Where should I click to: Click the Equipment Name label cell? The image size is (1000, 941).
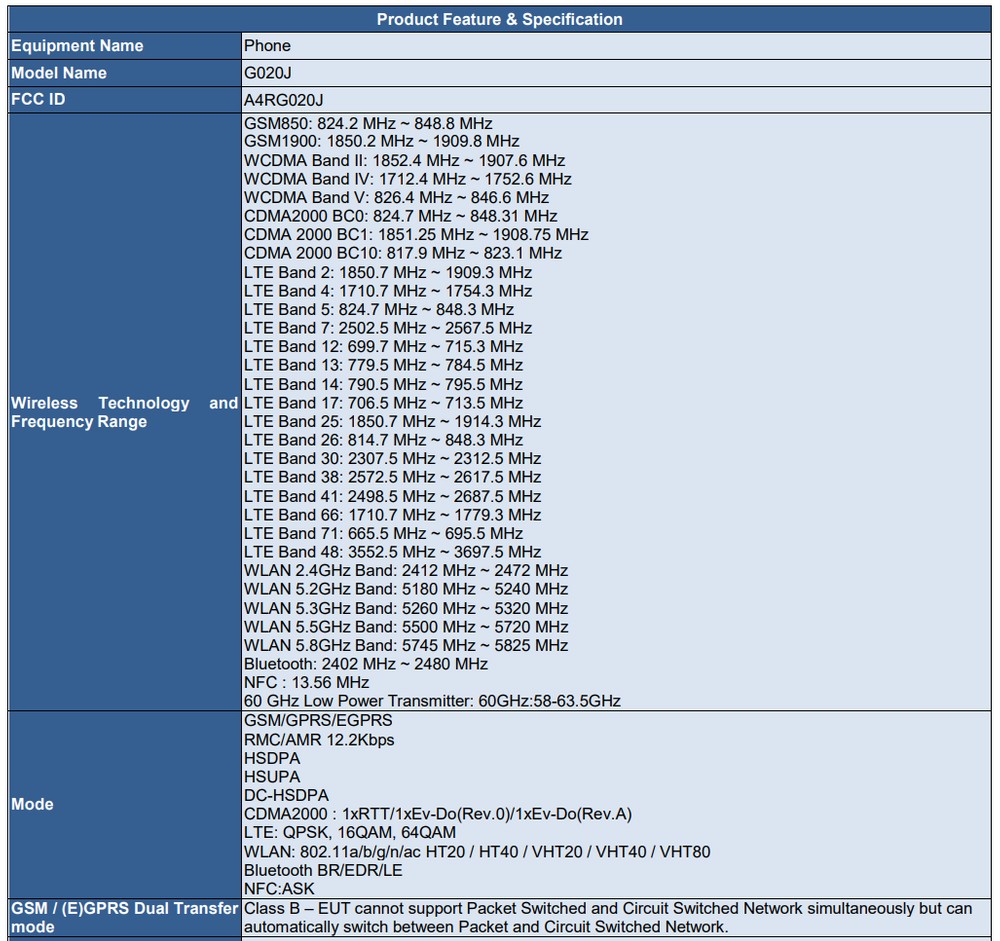pos(77,46)
